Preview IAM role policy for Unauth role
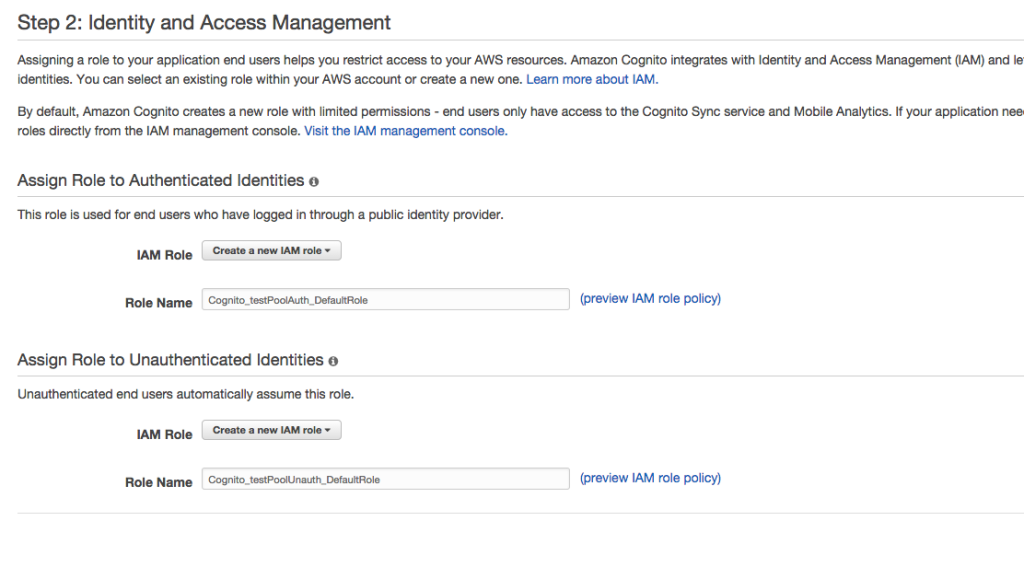1024x567 pixels. pyautogui.click(x=650, y=478)
